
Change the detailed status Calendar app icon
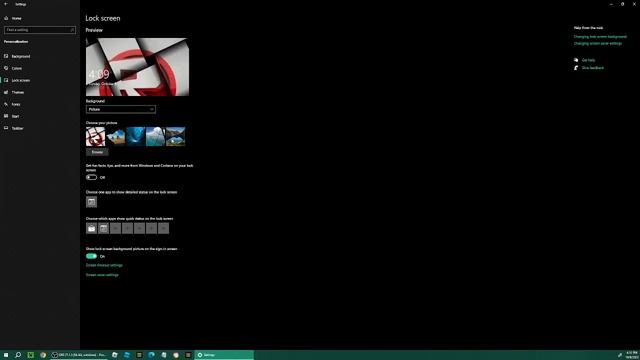click(x=91, y=202)
